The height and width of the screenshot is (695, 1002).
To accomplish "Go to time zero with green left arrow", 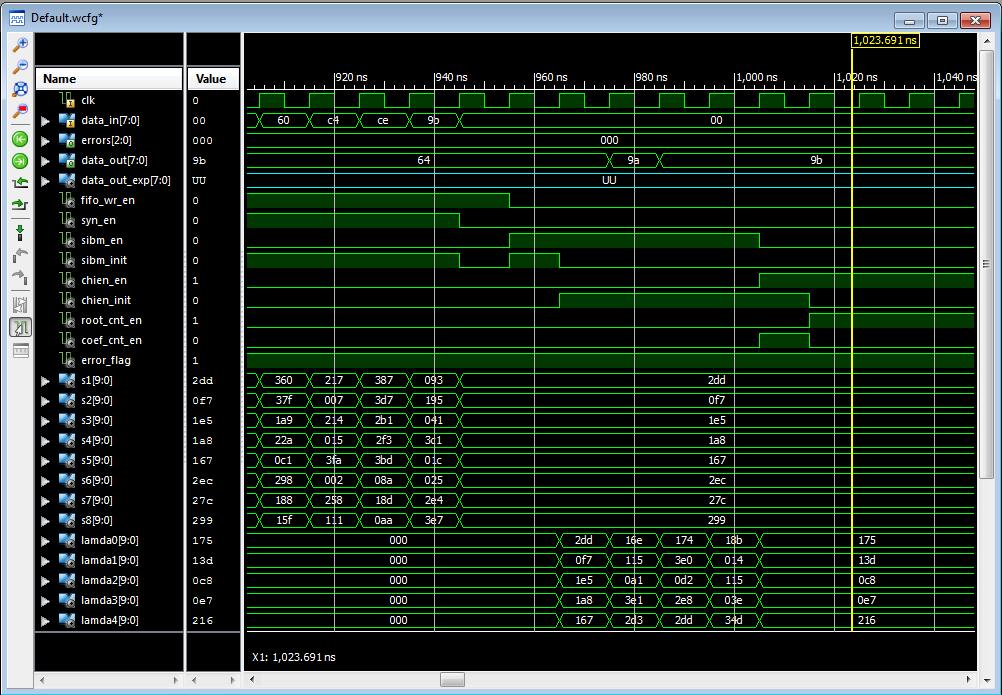I will [x=20, y=139].
